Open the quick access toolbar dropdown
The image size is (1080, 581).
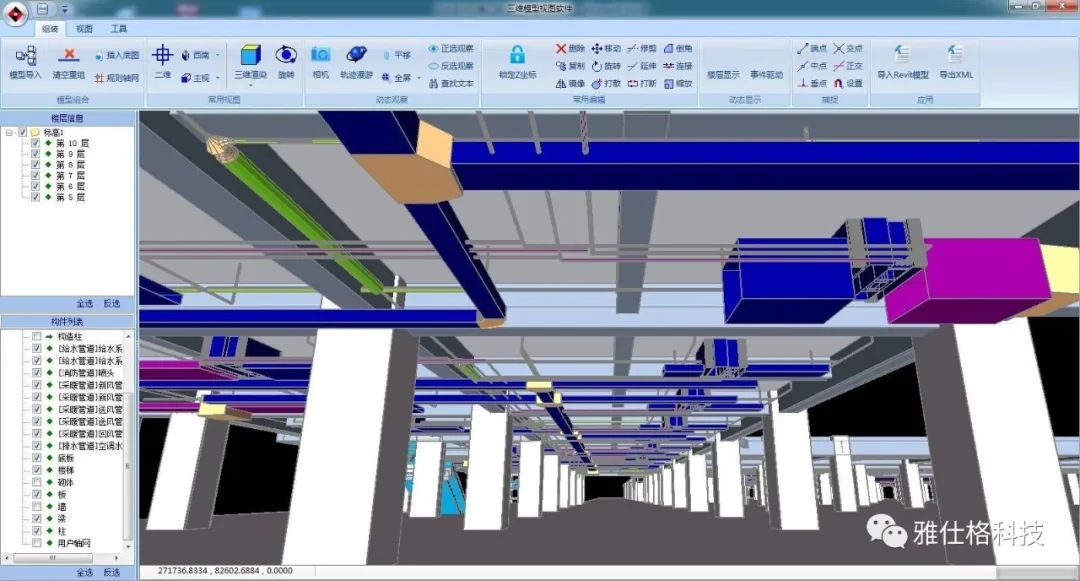coord(65,10)
